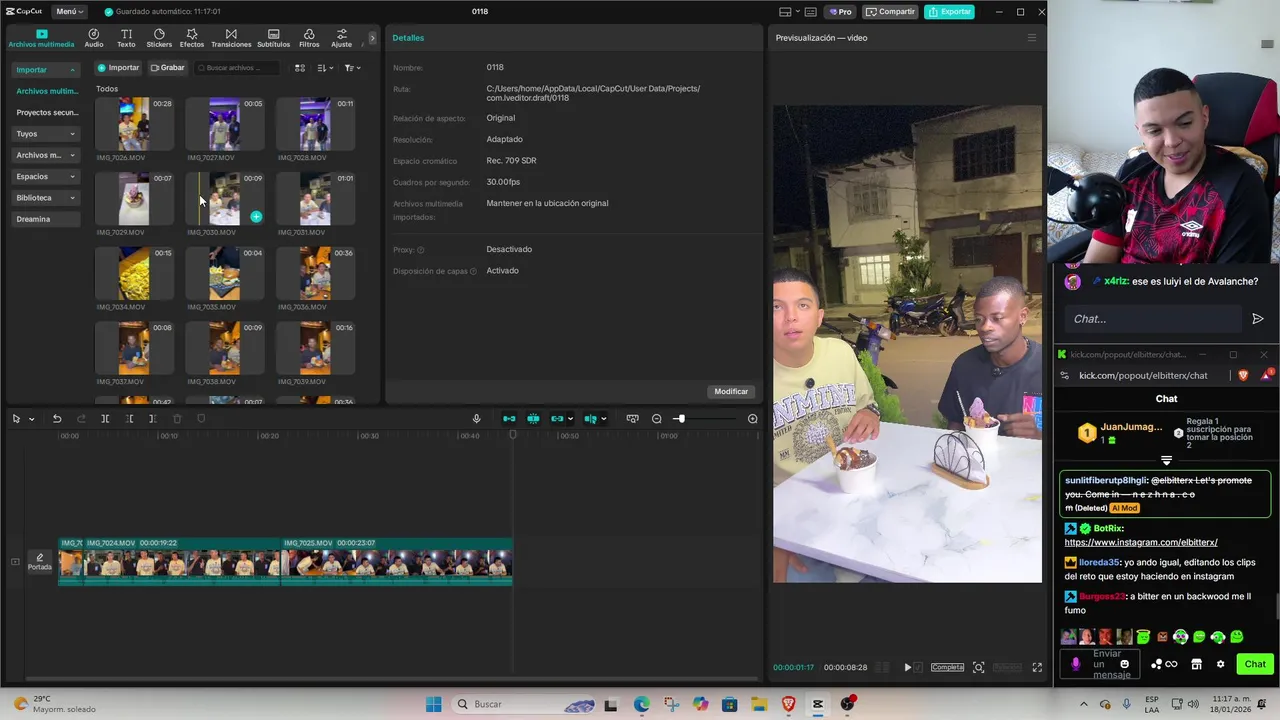Open Kick chat settings gear
This screenshot has width=1280, height=720.
point(1220,664)
